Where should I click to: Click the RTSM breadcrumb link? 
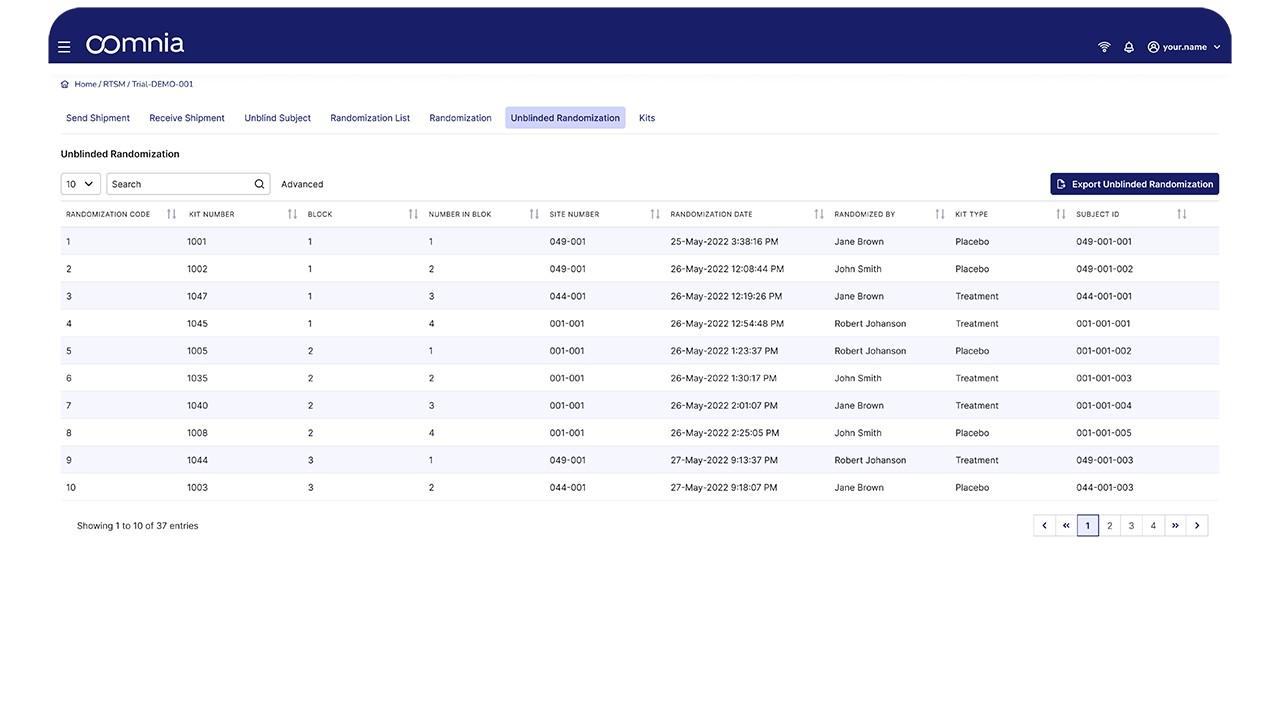[113, 84]
